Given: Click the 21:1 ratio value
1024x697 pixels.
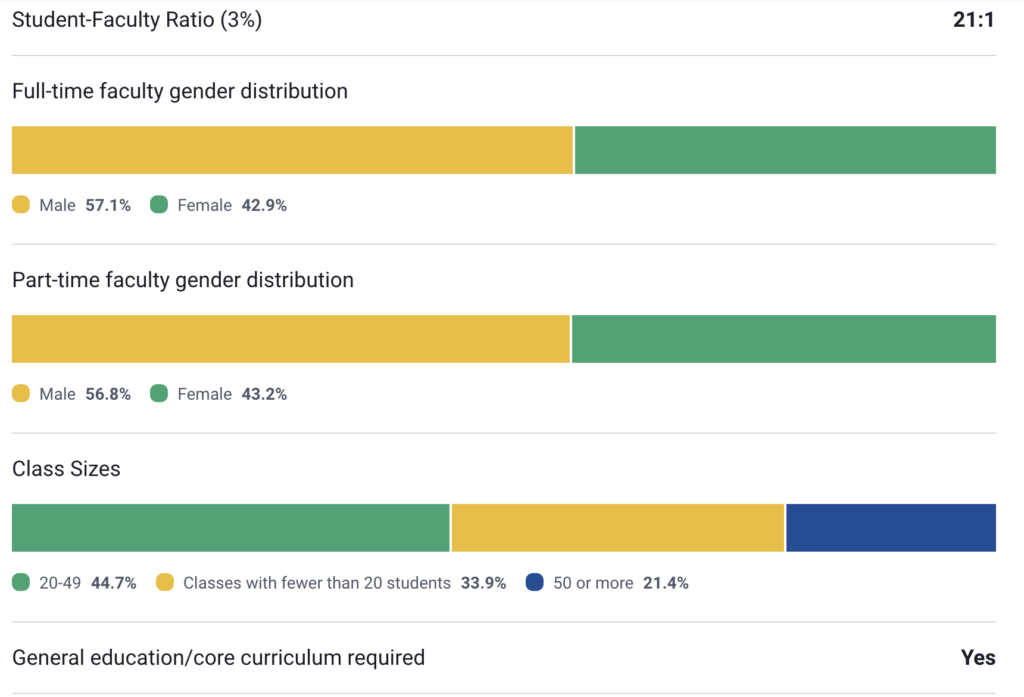Looking at the screenshot, I should 973,20.
